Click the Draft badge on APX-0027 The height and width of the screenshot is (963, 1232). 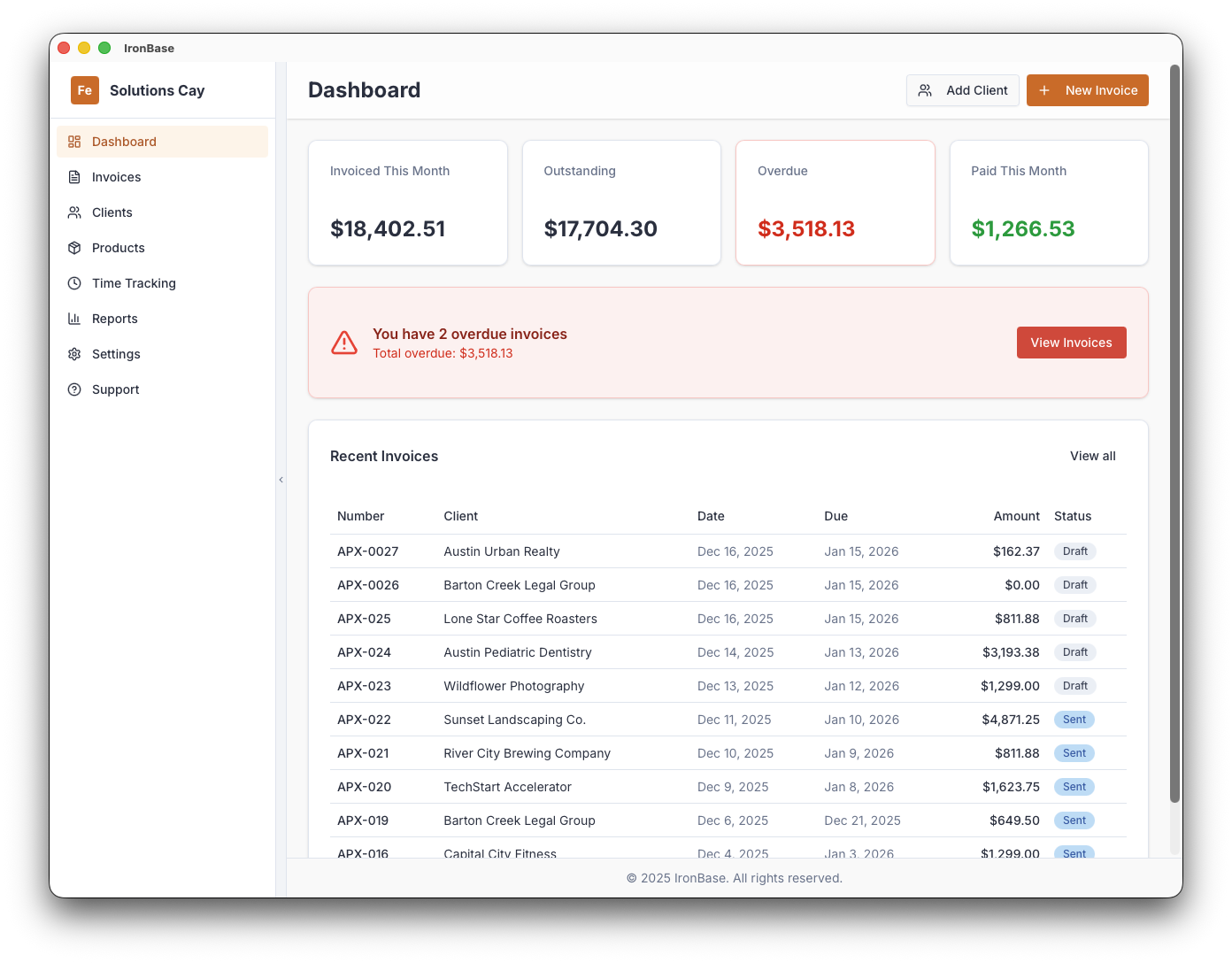coord(1074,551)
